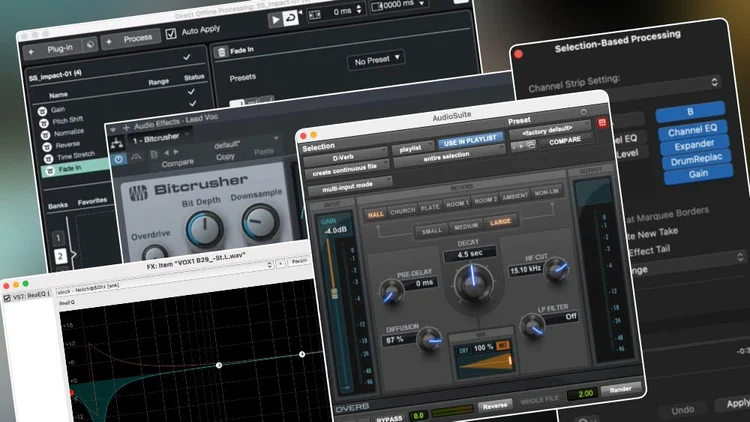Click the Channel EQ slot in Selection-Based Processing

[692, 130]
